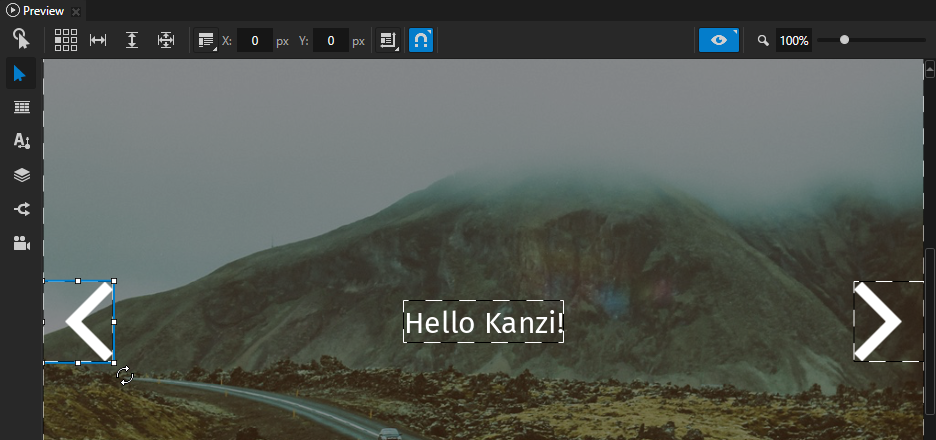The width and height of the screenshot is (936, 440).
Task: Activate the blue arrow Node tool
Action: 21,74
